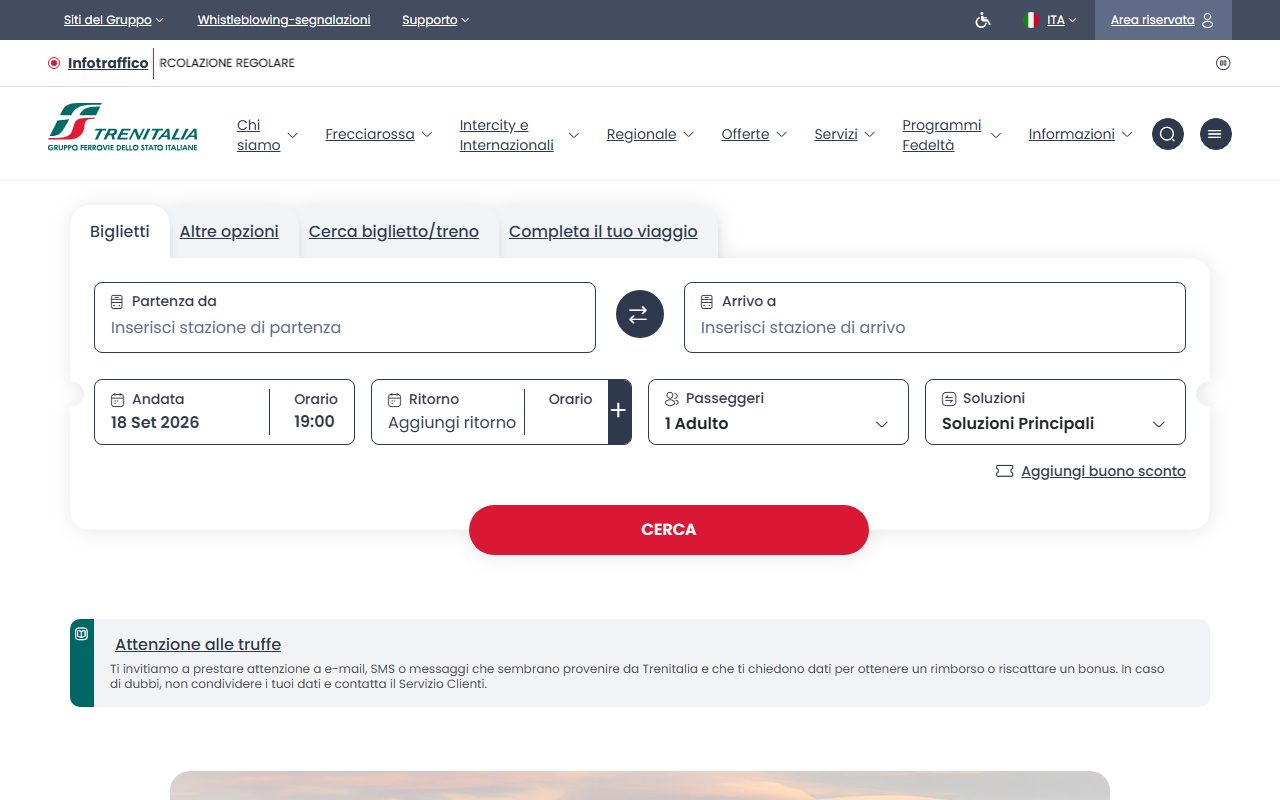
Task: Open the Attenzione alle truffe link
Action: coord(198,644)
